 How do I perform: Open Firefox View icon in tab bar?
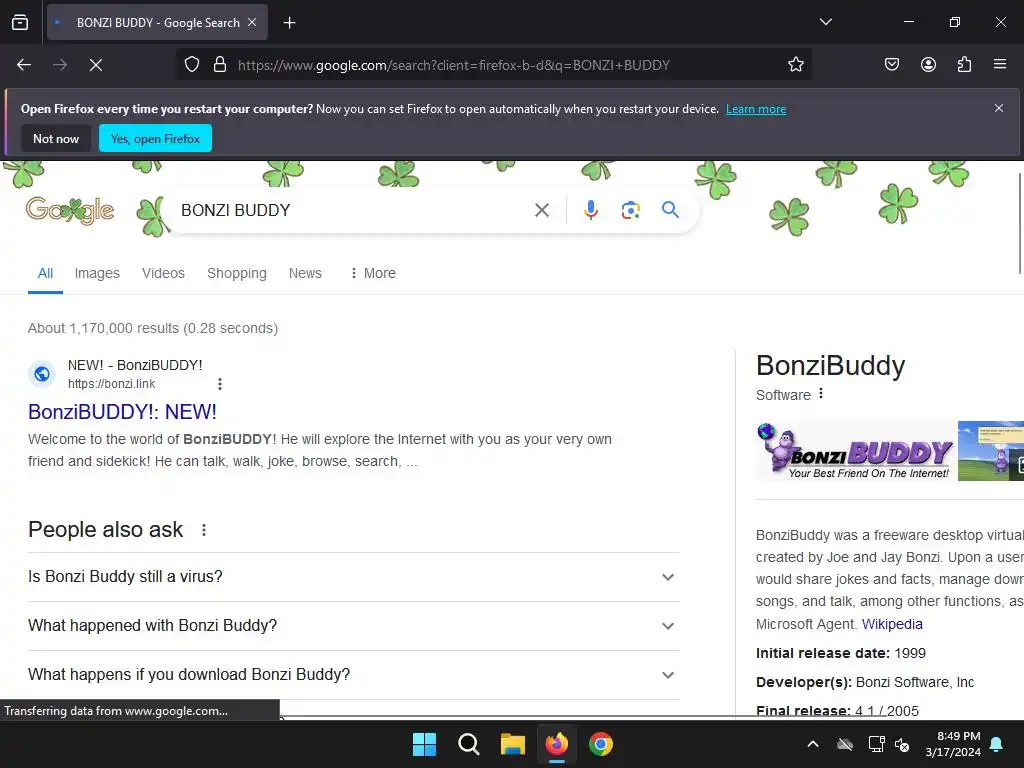pos(20,22)
